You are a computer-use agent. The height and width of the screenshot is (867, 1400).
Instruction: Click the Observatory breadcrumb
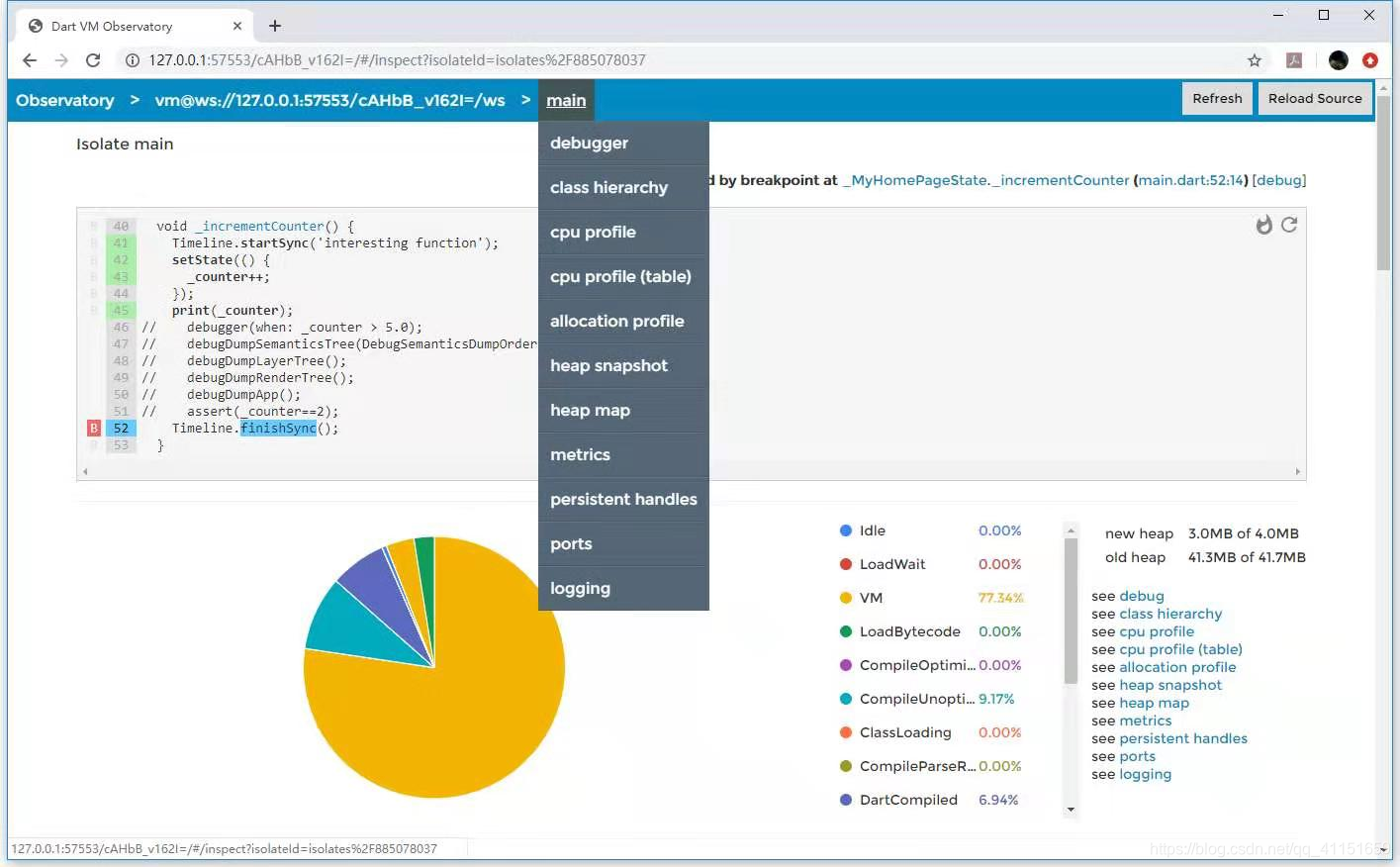[65, 100]
